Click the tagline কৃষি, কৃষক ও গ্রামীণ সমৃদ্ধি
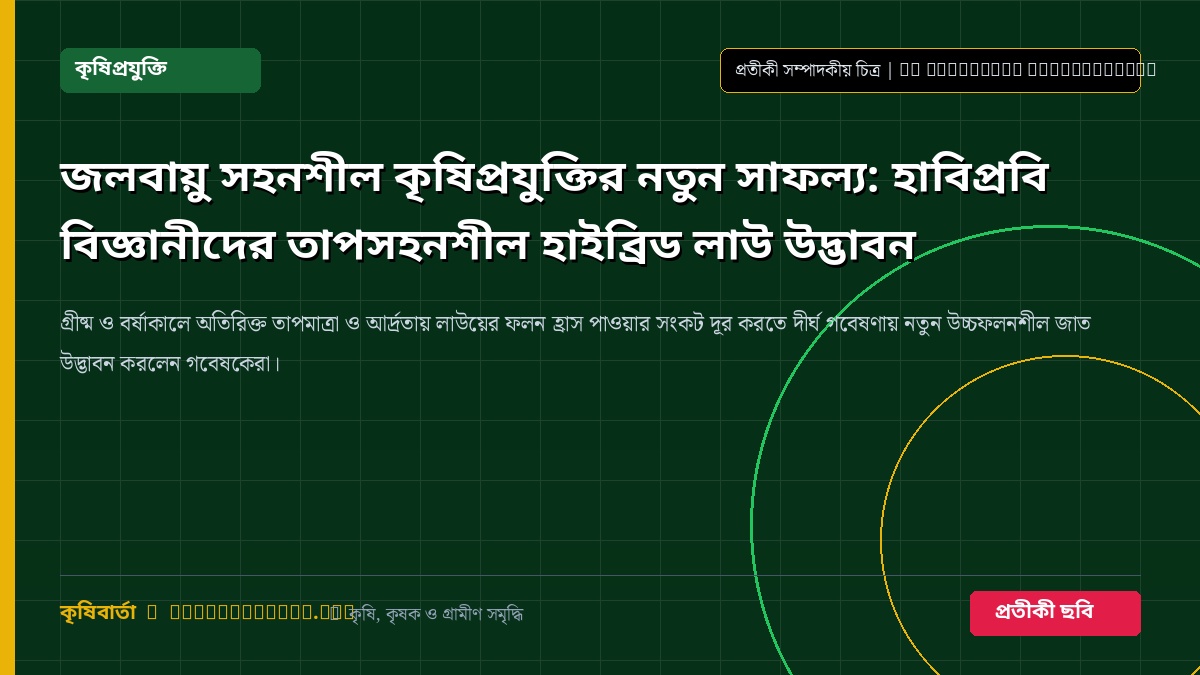Image resolution: width=1200 pixels, height=675 pixels. [x=437, y=614]
